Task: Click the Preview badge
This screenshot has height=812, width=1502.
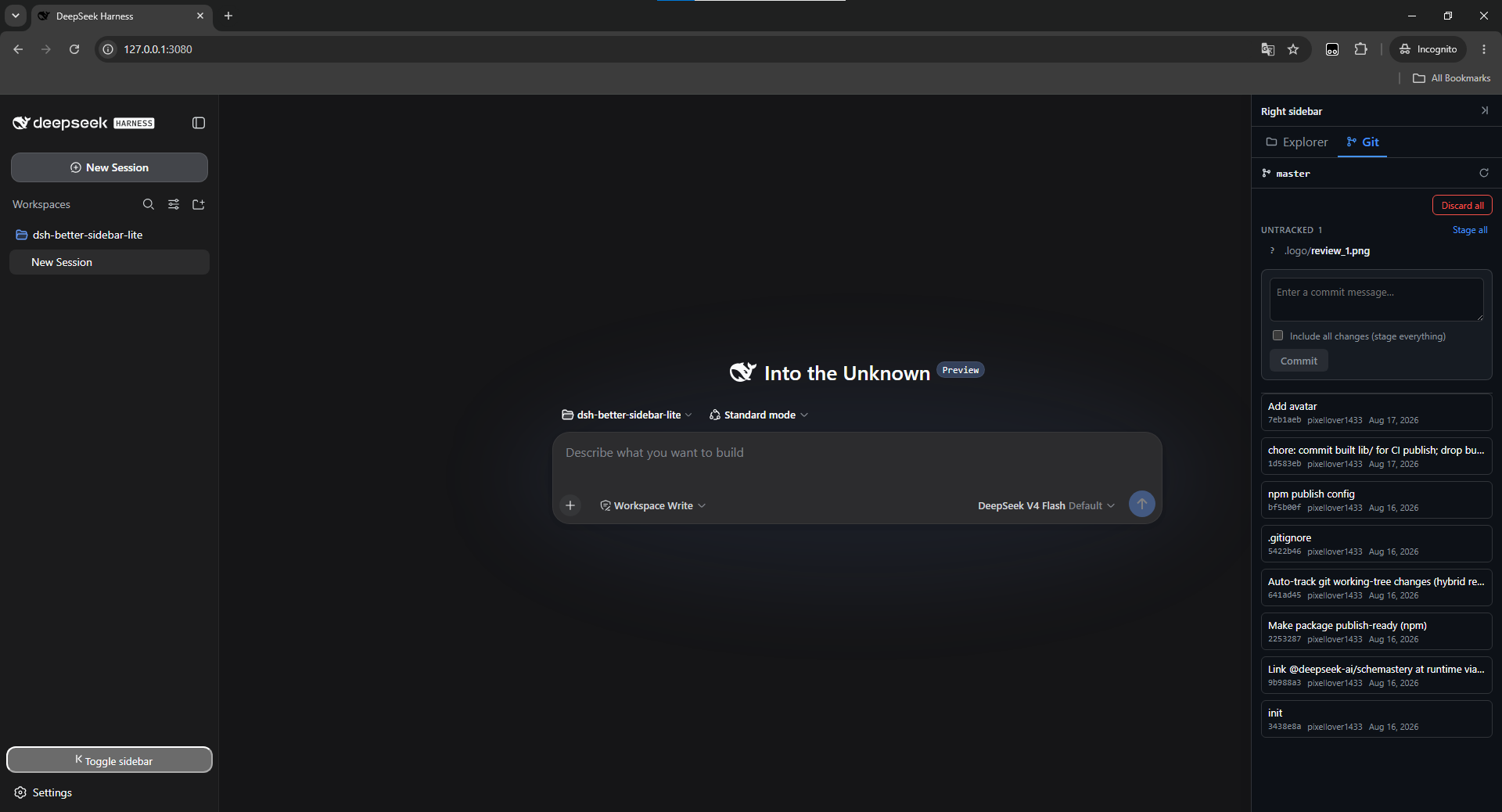Action: pos(961,370)
